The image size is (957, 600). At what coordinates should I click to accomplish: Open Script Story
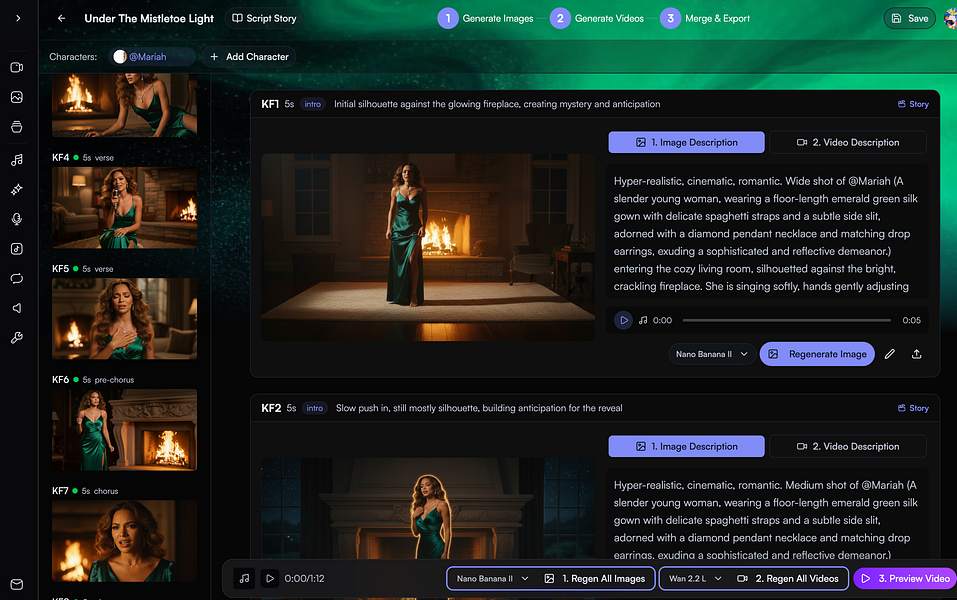pyautogui.click(x=264, y=18)
